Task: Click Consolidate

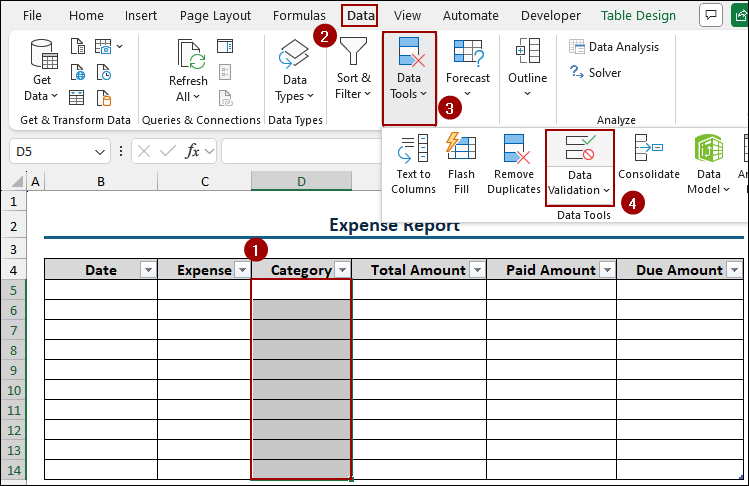Action: click(x=649, y=158)
